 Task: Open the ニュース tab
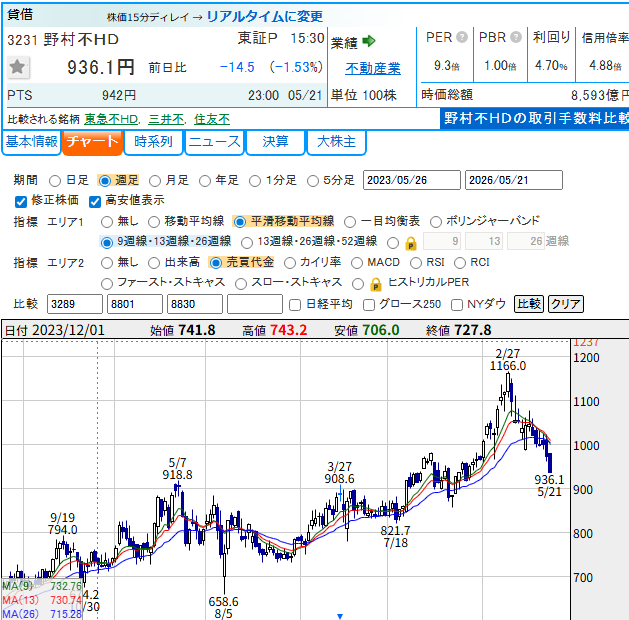215,142
